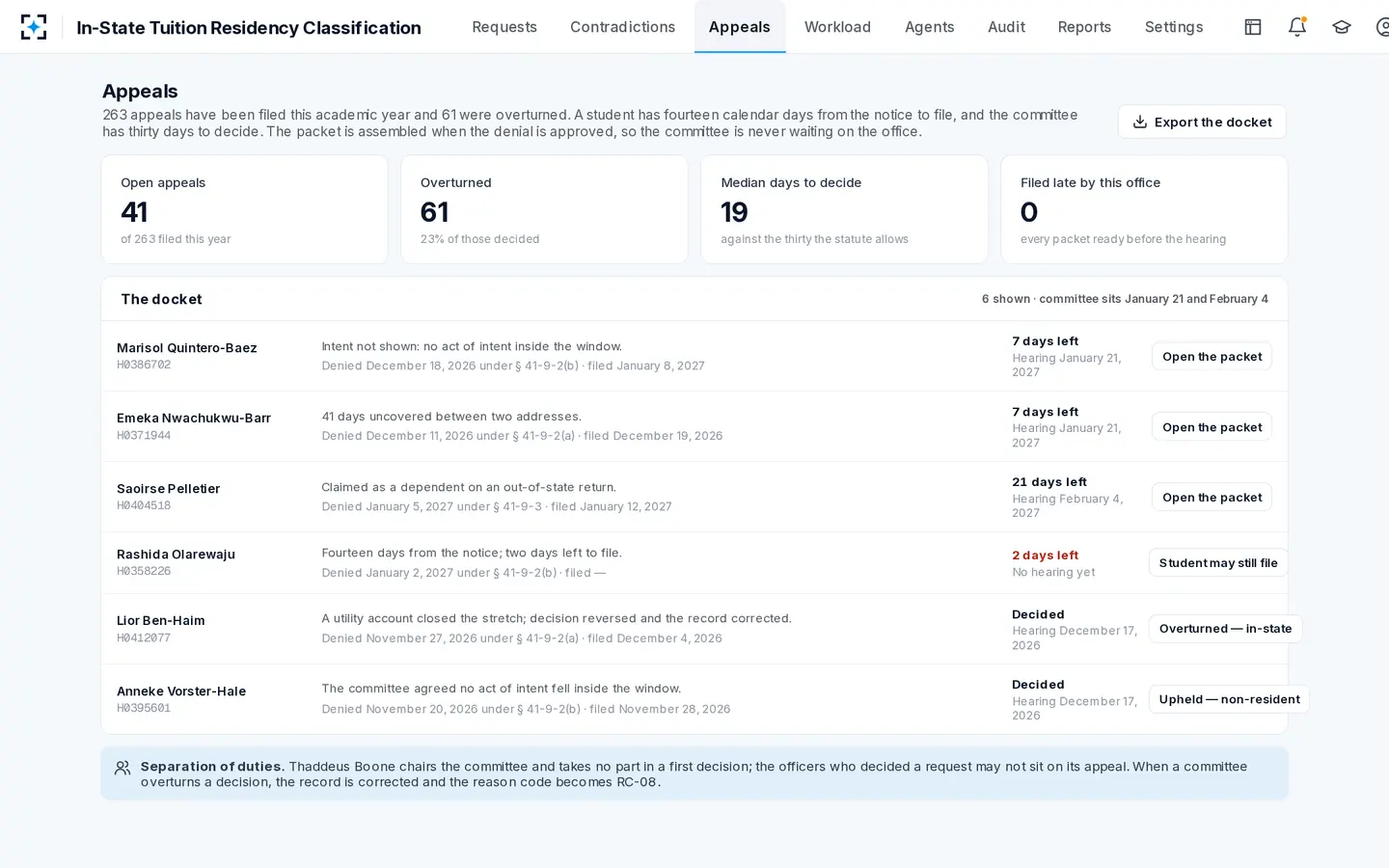Viewport: 1389px width, 868px height.
Task: Switch to the Audit tab
Action: pyautogui.click(x=1006, y=27)
